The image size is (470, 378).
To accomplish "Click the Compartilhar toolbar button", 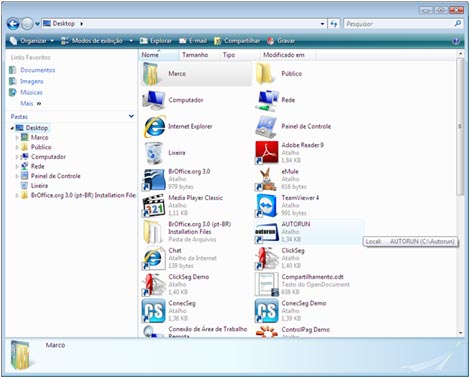I will (237, 41).
